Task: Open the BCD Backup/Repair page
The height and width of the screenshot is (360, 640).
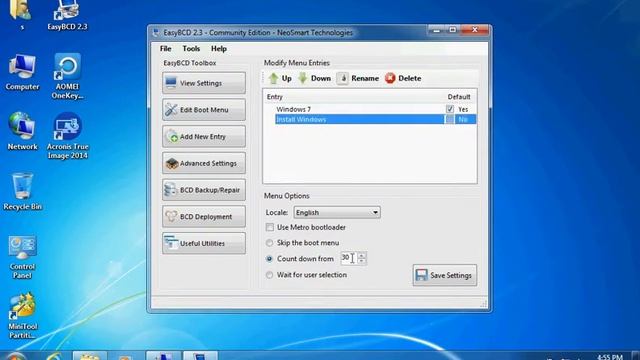Action: tap(204, 190)
